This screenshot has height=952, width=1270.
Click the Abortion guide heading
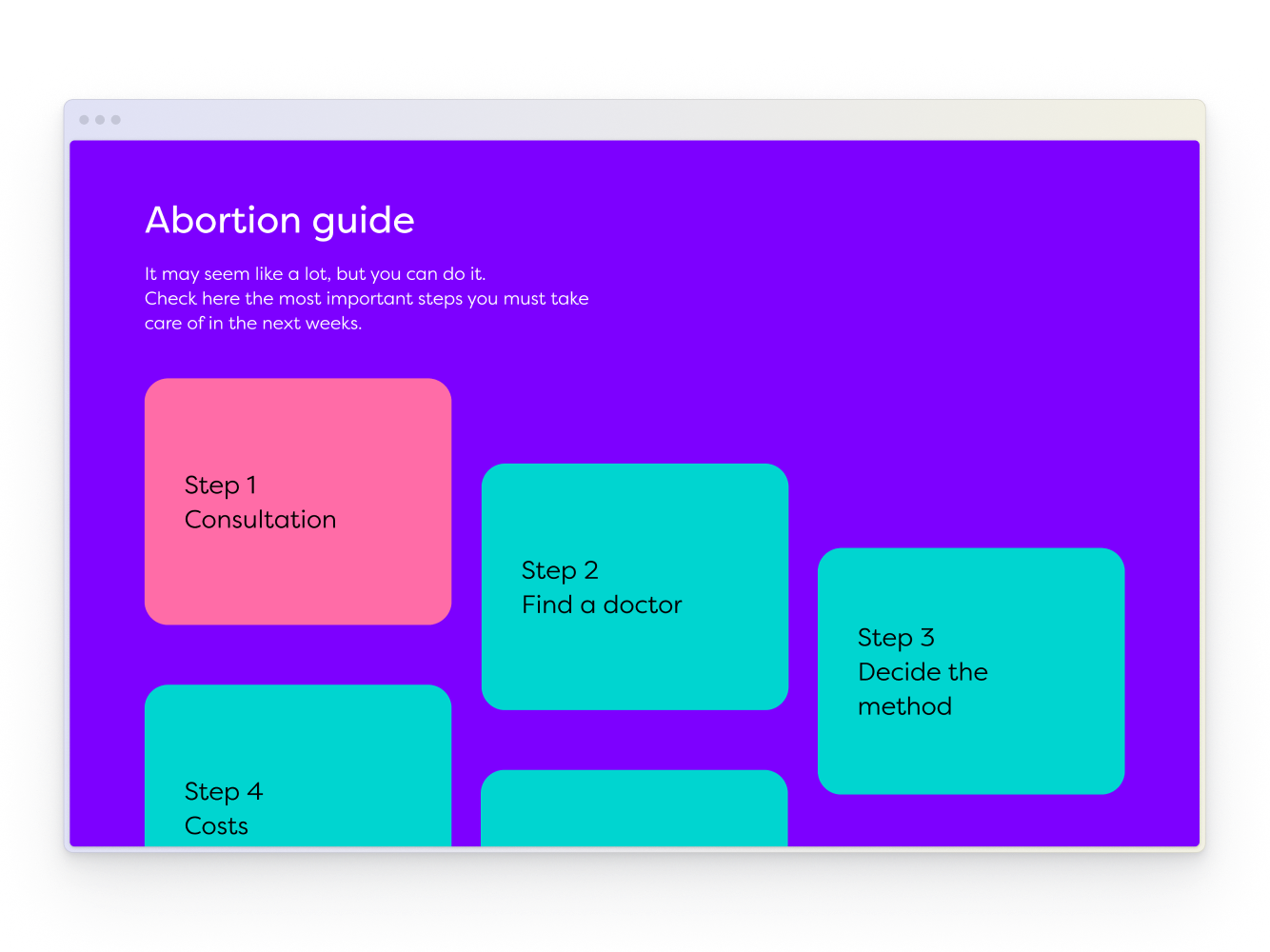[x=280, y=221]
